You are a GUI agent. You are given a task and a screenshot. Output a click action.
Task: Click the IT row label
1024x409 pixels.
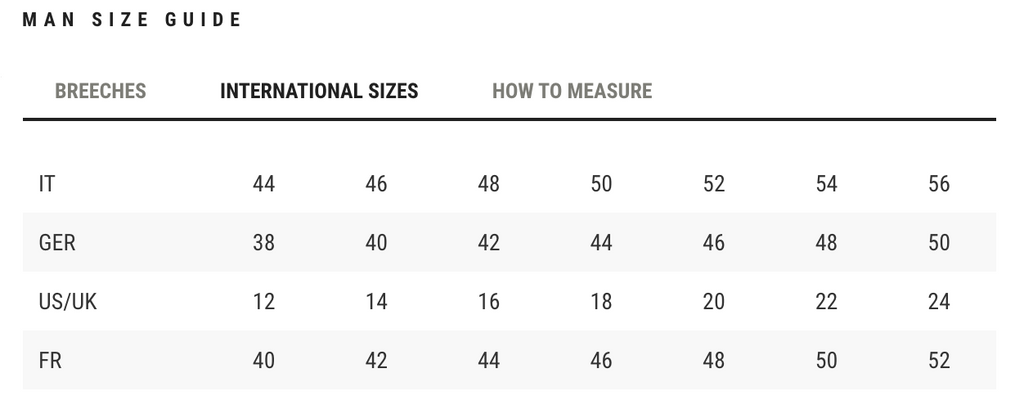(x=46, y=184)
